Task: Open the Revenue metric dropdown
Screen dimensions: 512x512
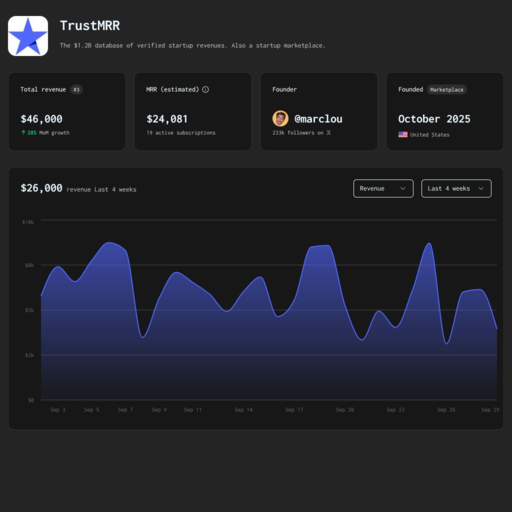Action: [x=383, y=188]
